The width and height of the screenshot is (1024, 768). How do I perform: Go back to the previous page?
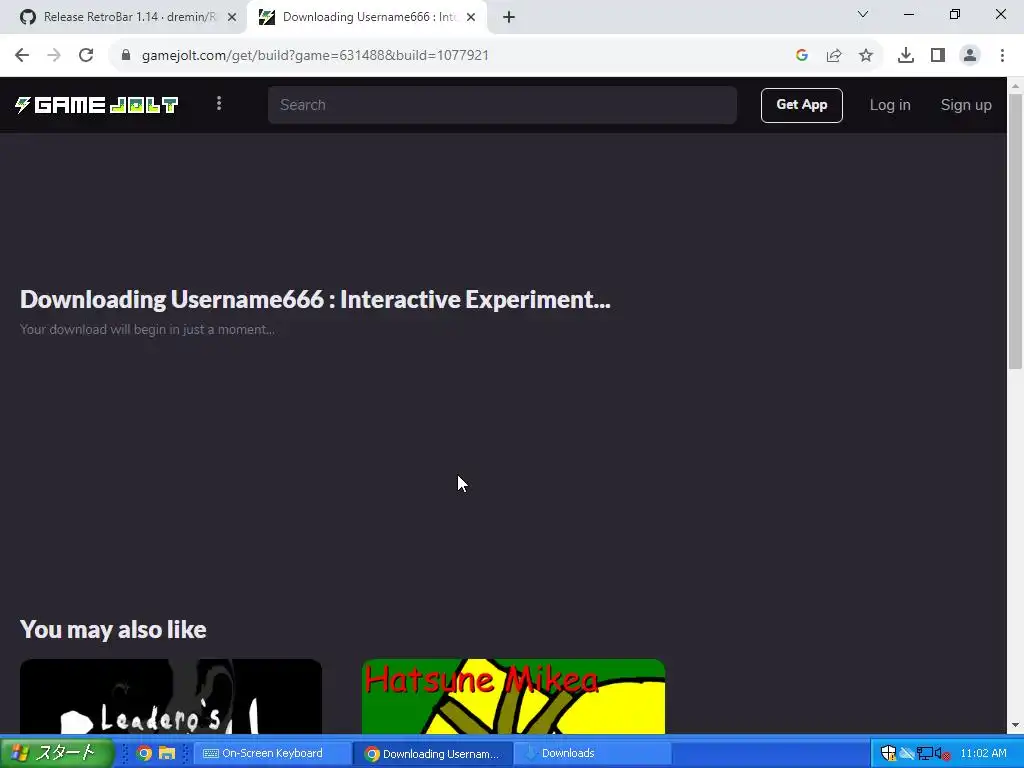(22, 55)
